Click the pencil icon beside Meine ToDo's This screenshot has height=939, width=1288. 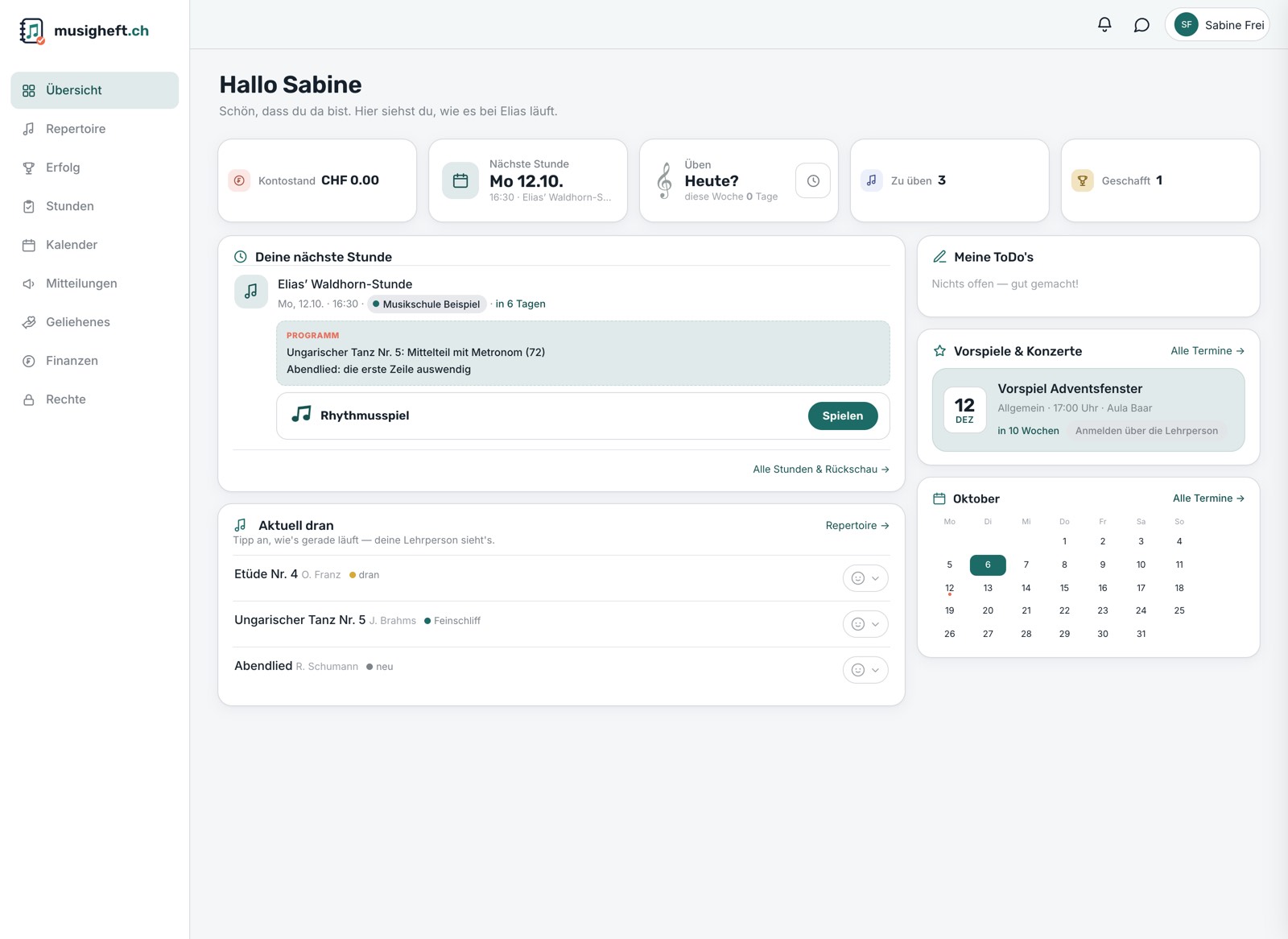tap(939, 257)
